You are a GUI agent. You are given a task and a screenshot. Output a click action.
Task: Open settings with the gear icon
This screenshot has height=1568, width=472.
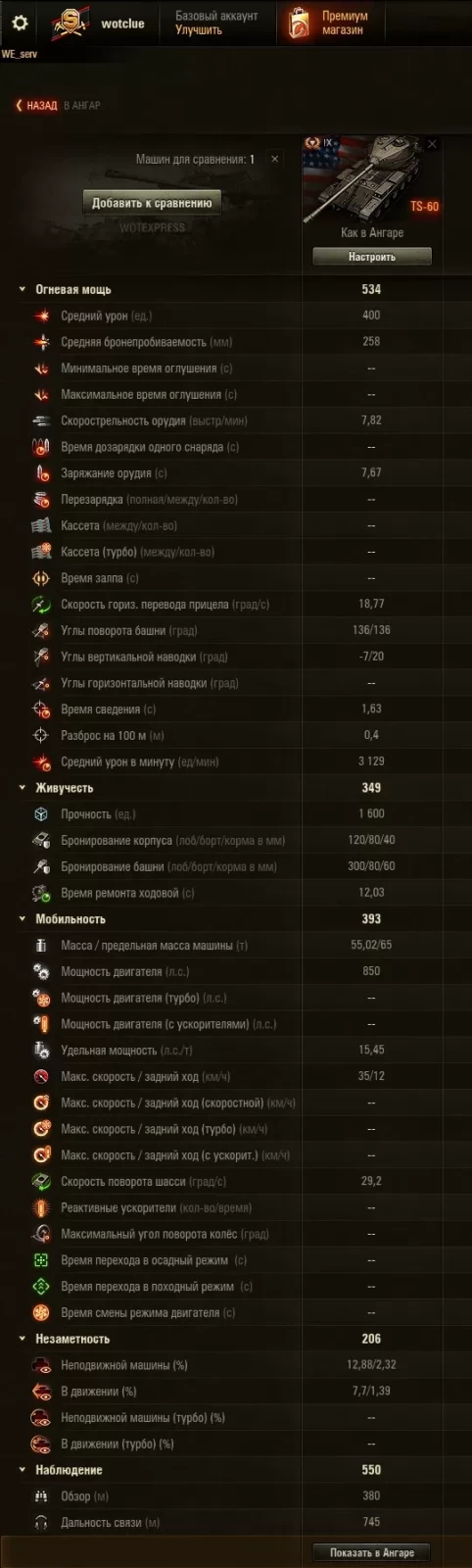tap(20, 23)
